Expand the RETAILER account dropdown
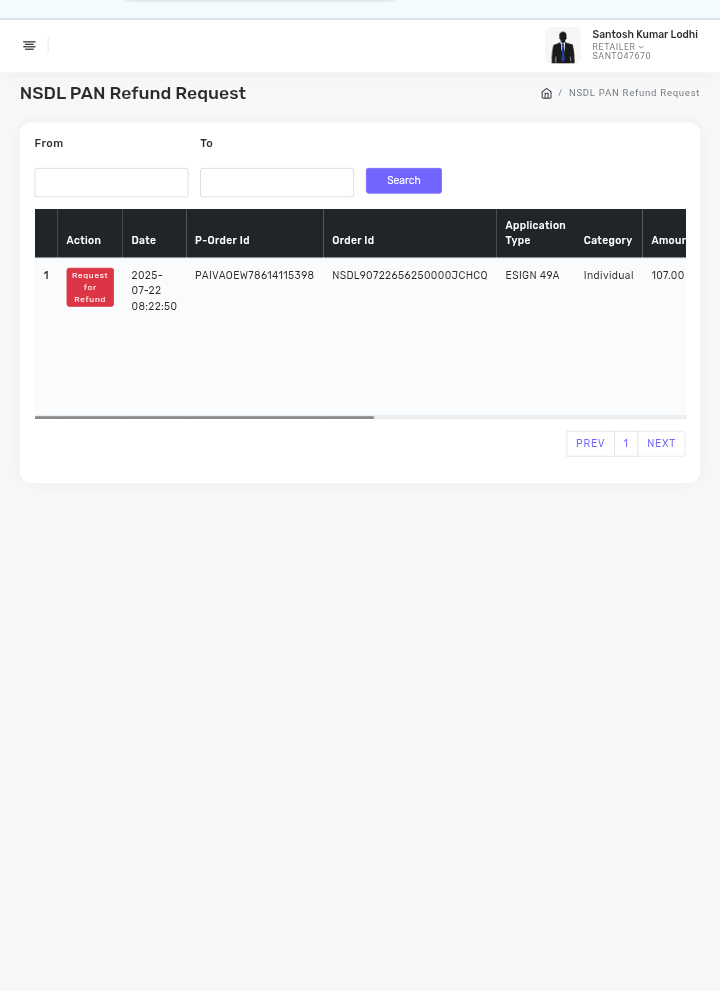720x991 pixels. (x=618, y=47)
